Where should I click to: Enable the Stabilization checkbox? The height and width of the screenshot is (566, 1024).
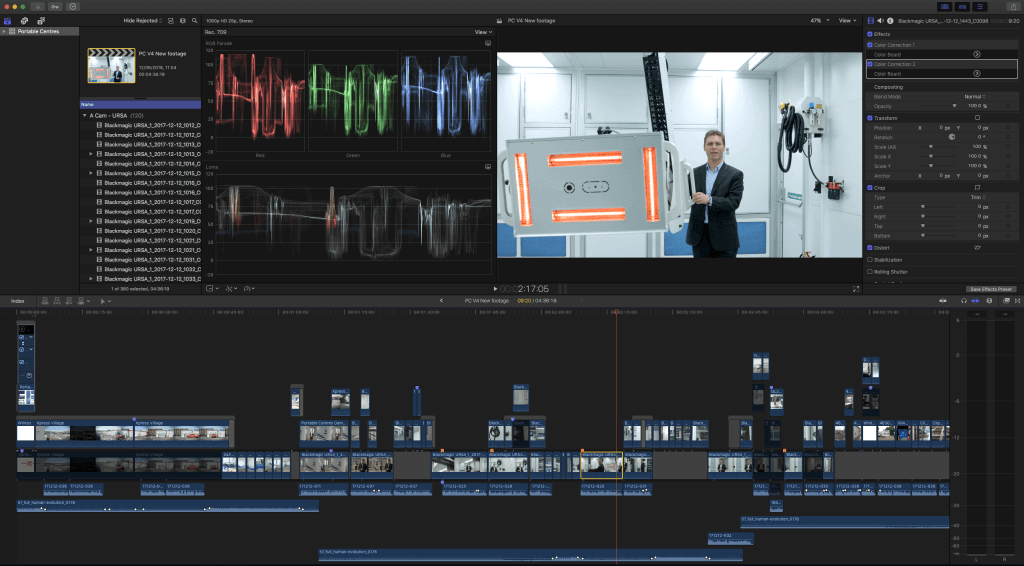coord(869,259)
